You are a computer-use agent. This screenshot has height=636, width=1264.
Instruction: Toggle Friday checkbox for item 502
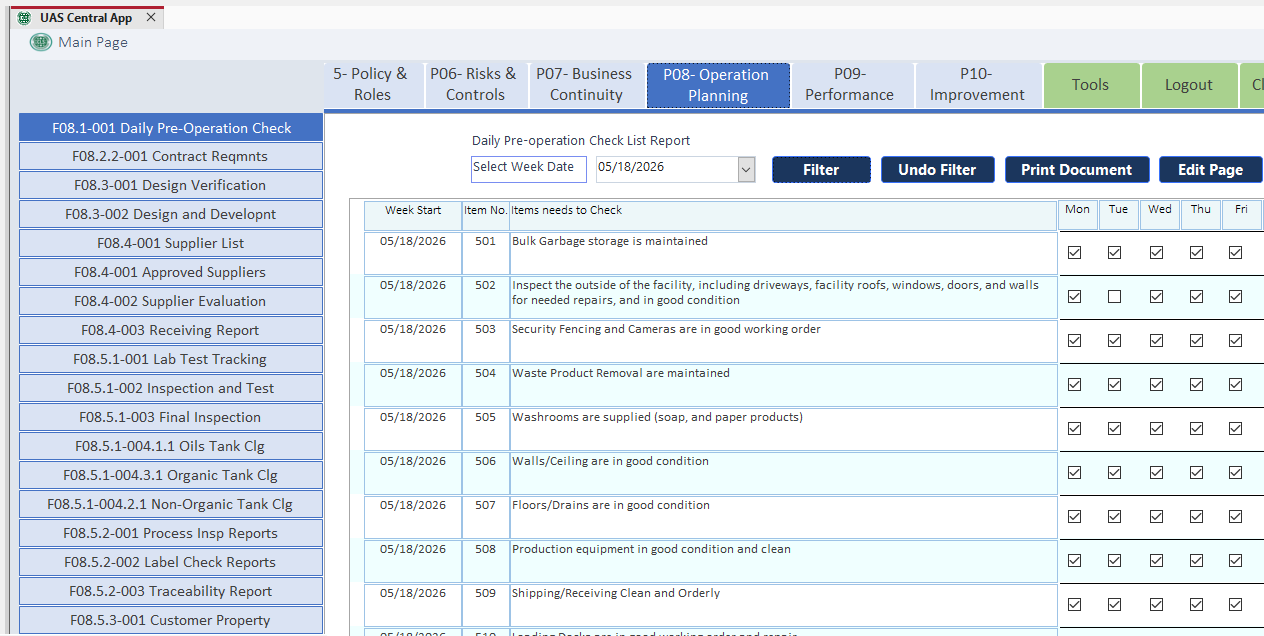pyautogui.click(x=1235, y=297)
